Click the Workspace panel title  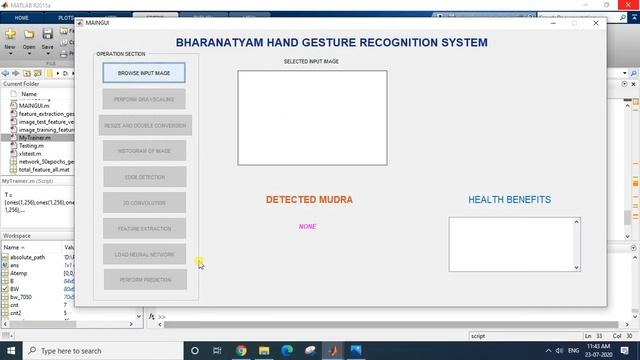tap(17, 236)
